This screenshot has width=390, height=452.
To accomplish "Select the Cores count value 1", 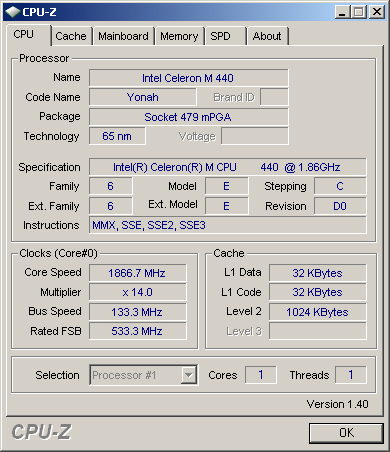I will tap(261, 375).
